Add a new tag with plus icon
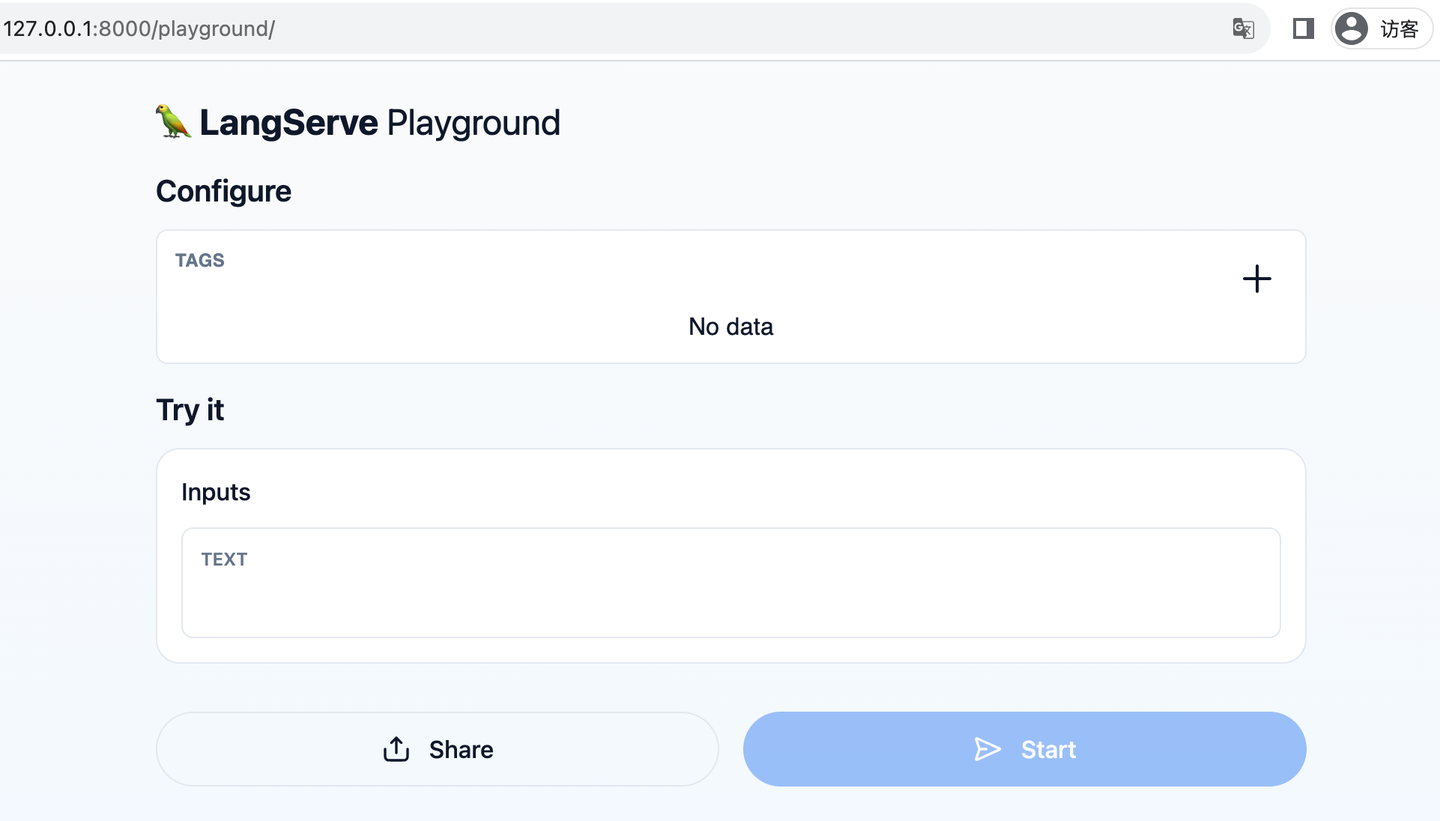The height and width of the screenshot is (821, 1440). (1256, 279)
